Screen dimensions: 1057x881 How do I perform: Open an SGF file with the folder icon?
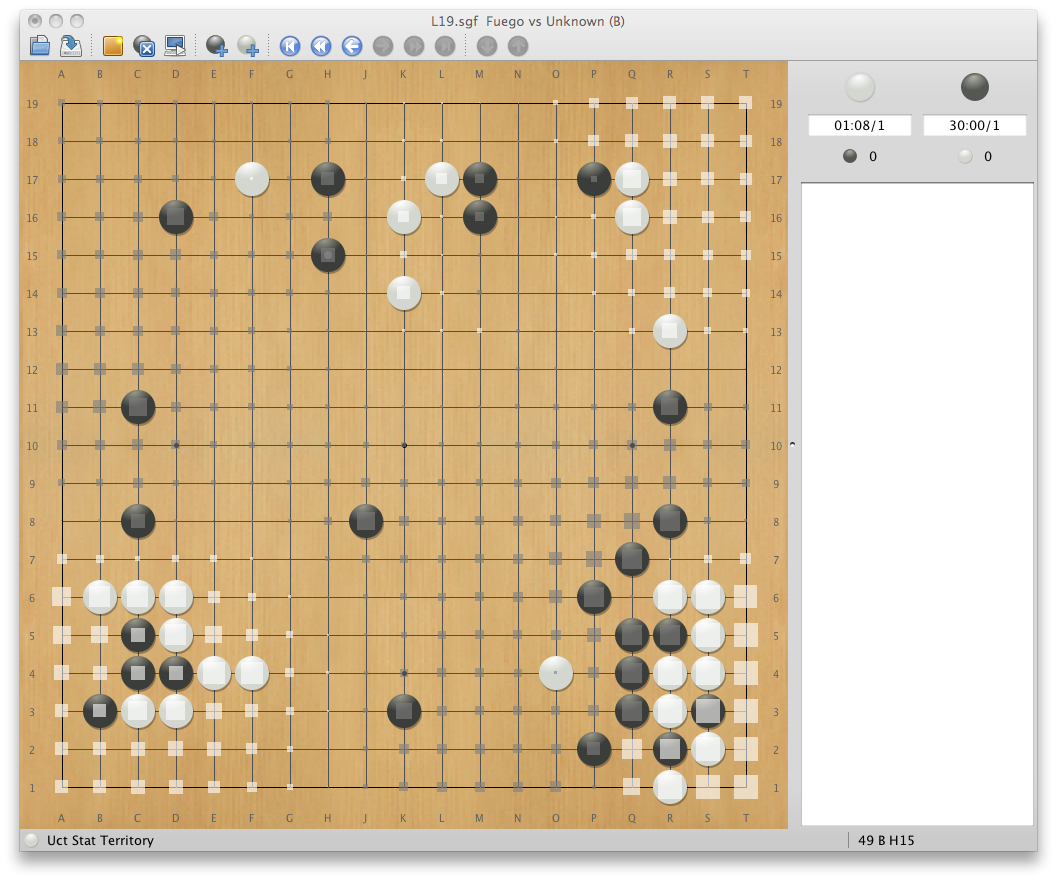[x=40, y=45]
